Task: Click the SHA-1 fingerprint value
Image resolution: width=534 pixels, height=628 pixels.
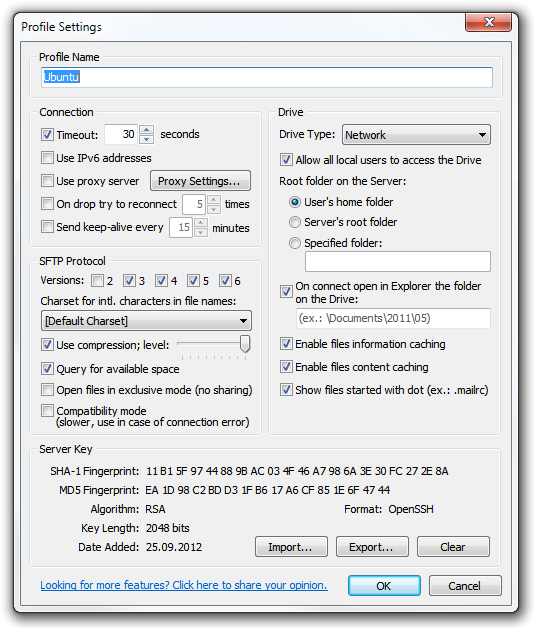Action: (297, 471)
